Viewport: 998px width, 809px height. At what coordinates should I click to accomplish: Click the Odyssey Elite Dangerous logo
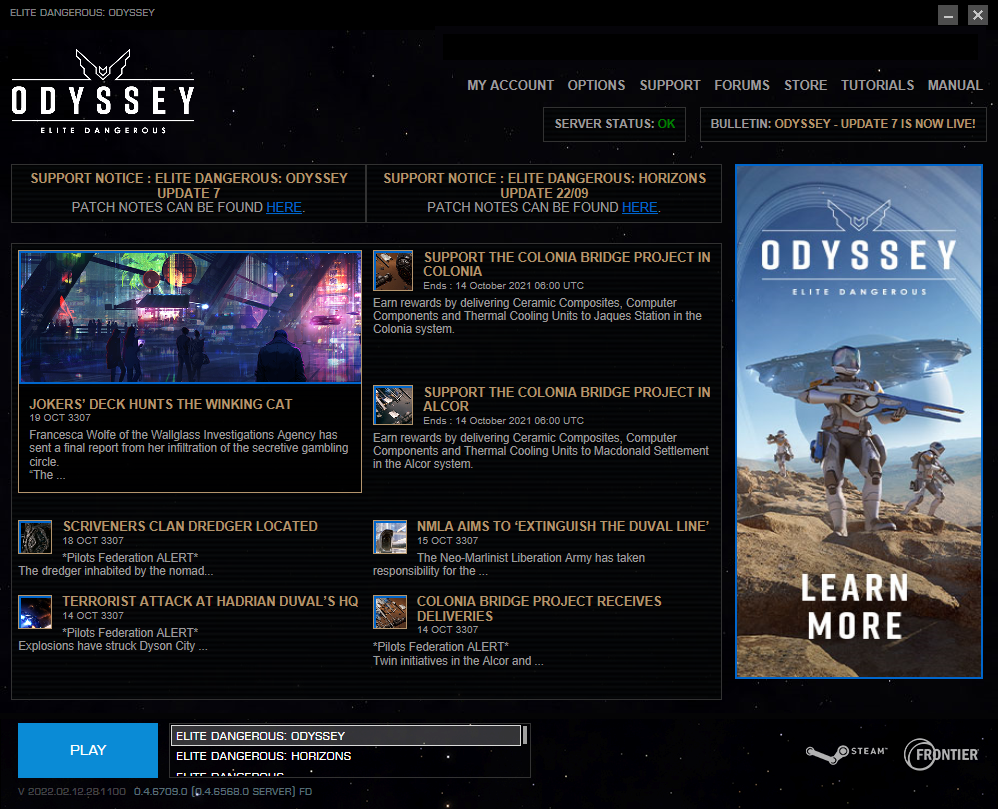point(102,92)
